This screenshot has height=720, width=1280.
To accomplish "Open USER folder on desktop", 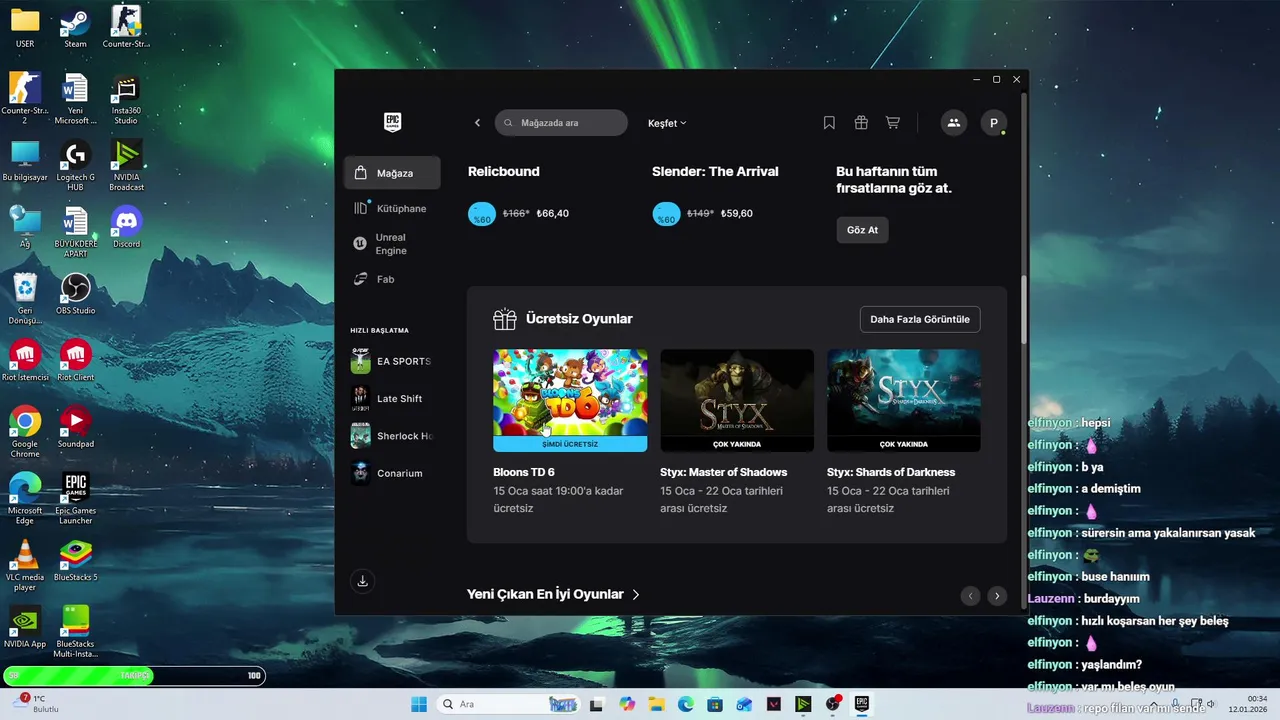I will 24,27.
